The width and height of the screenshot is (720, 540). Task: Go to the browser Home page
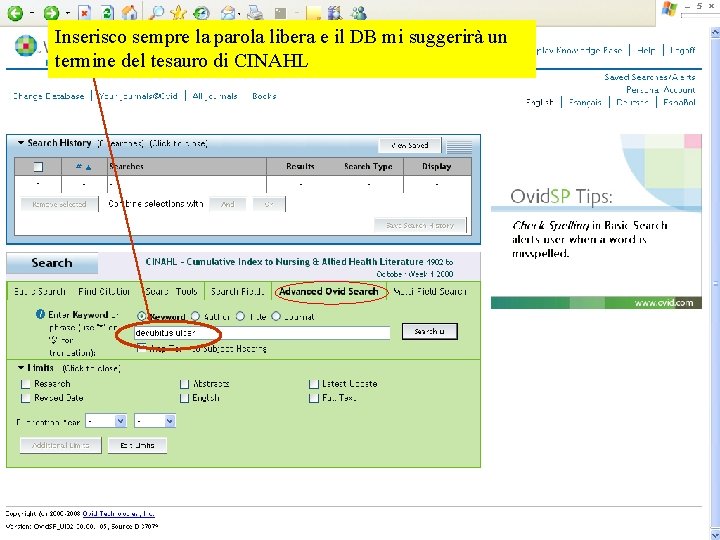click(129, 13)
